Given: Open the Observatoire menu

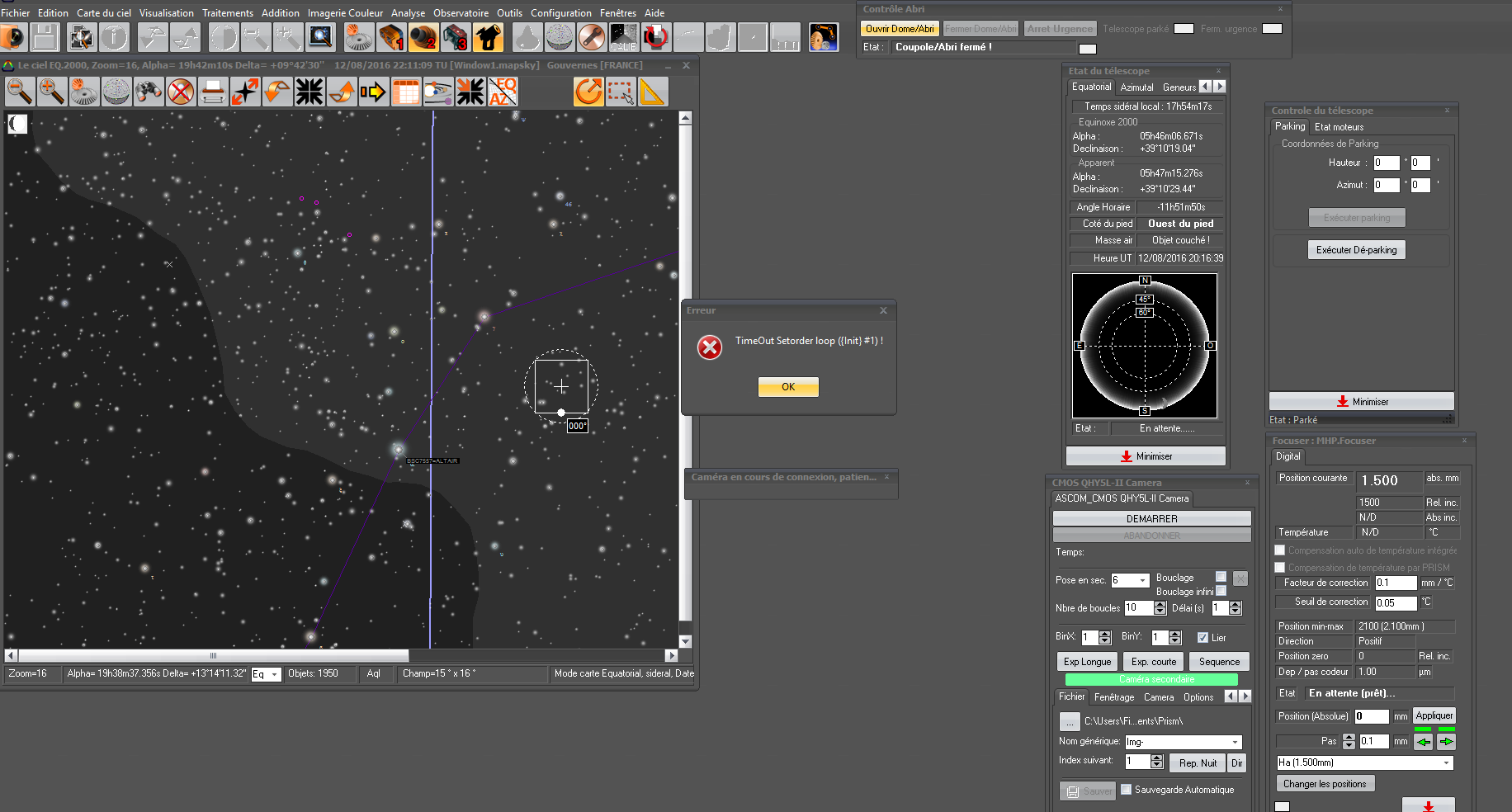Looking at the screenshot, I should 461,13.
